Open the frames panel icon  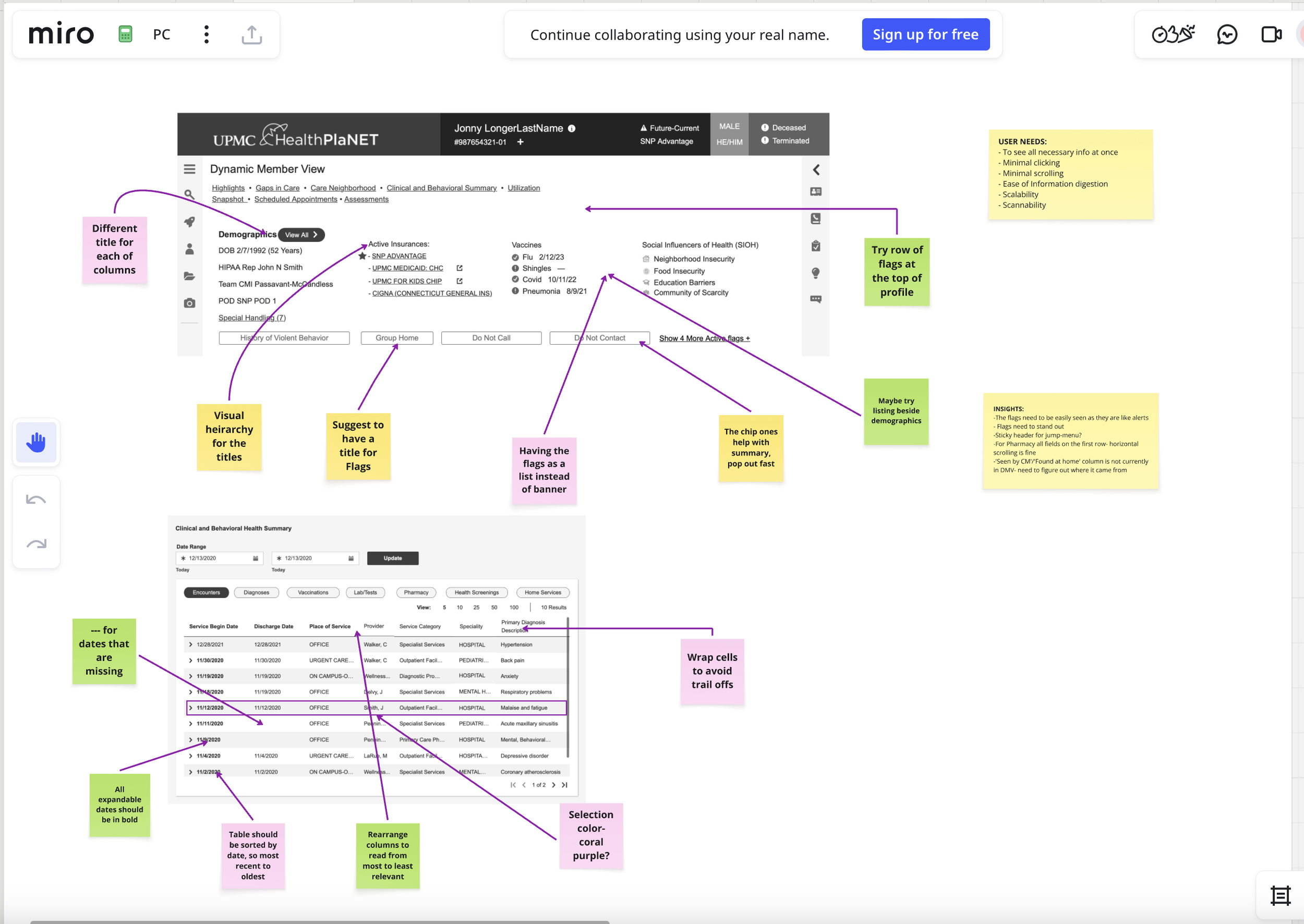(x=1280, y=895)
